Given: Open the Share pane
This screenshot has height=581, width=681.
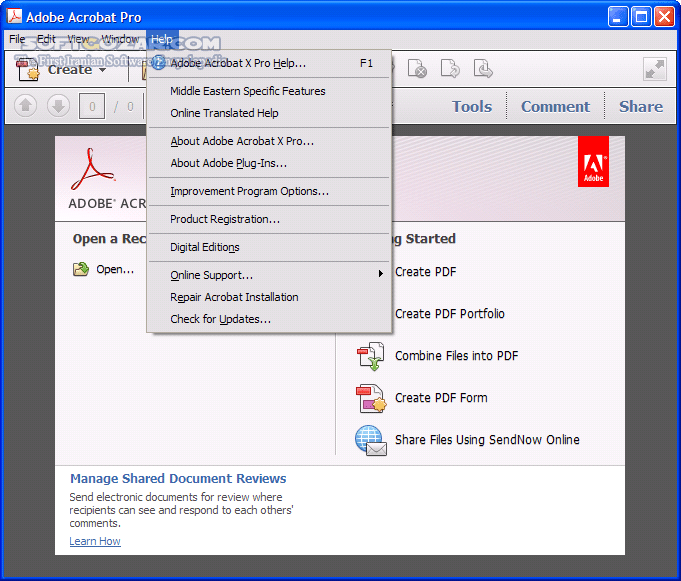Looking at the screenshot, I should (641, 106).
